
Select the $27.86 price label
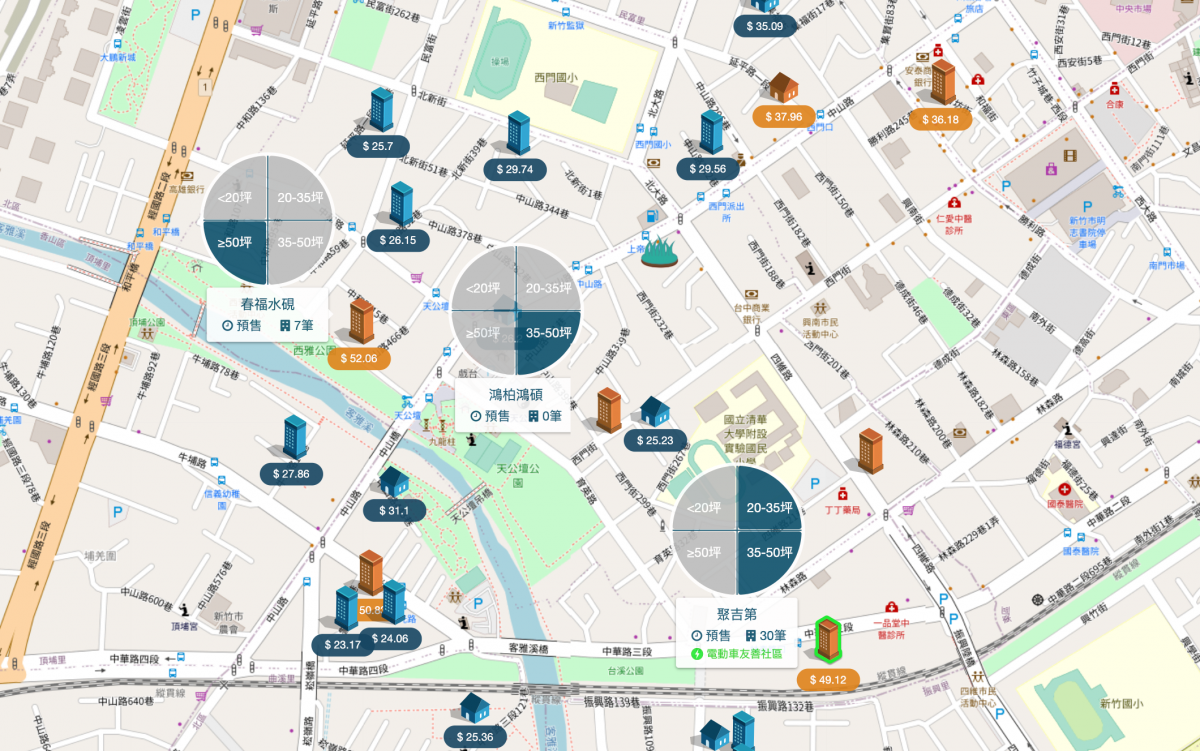[x=291, y=474]
